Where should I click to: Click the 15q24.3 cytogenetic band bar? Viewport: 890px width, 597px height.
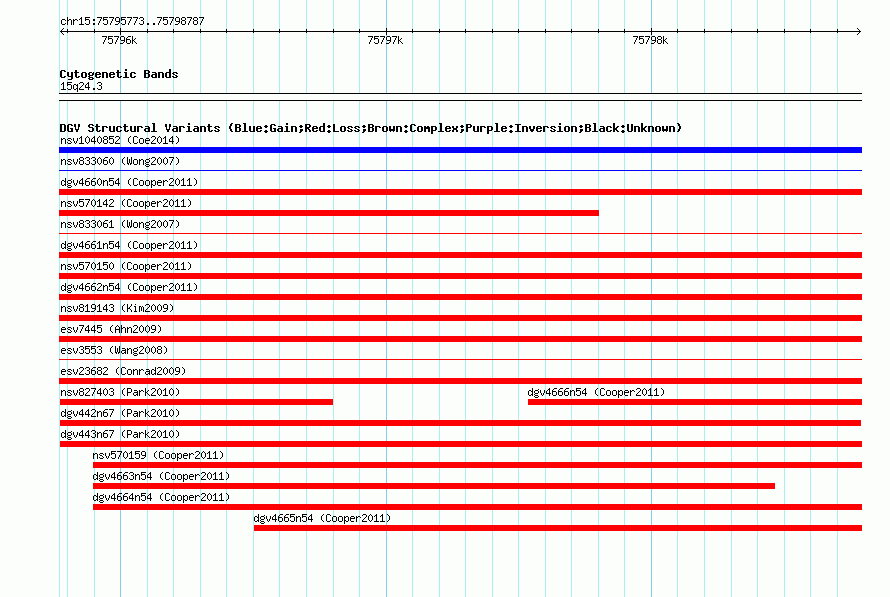click(x=460, y=97)
